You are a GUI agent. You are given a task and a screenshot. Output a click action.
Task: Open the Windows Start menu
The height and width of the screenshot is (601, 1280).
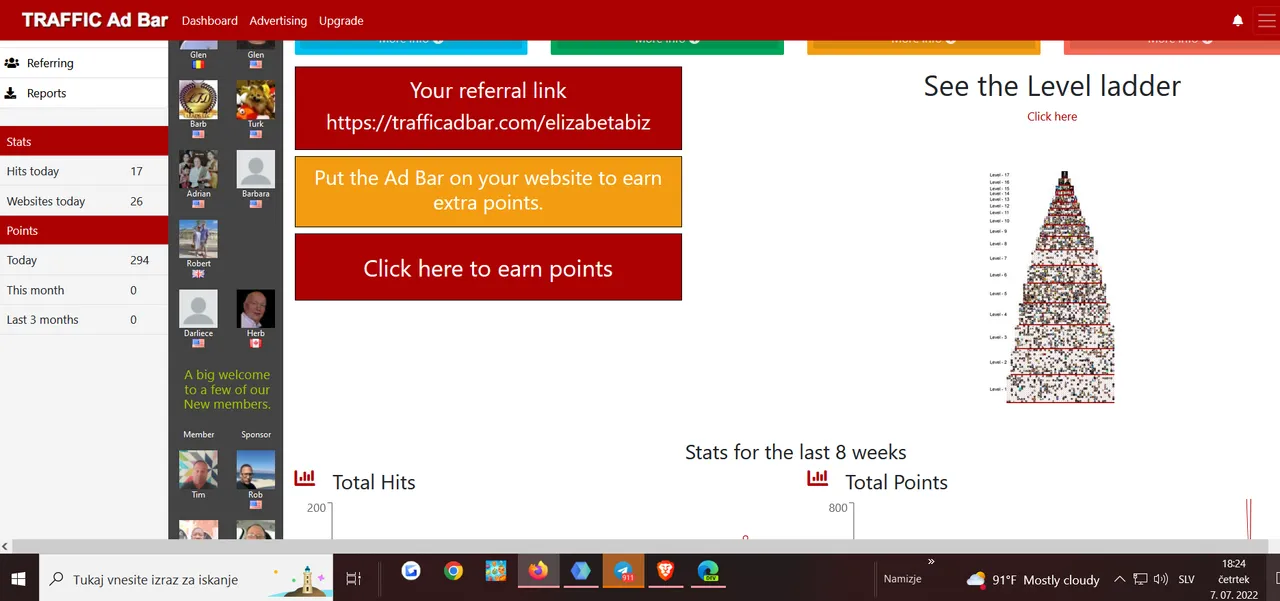tap(19, 578)
